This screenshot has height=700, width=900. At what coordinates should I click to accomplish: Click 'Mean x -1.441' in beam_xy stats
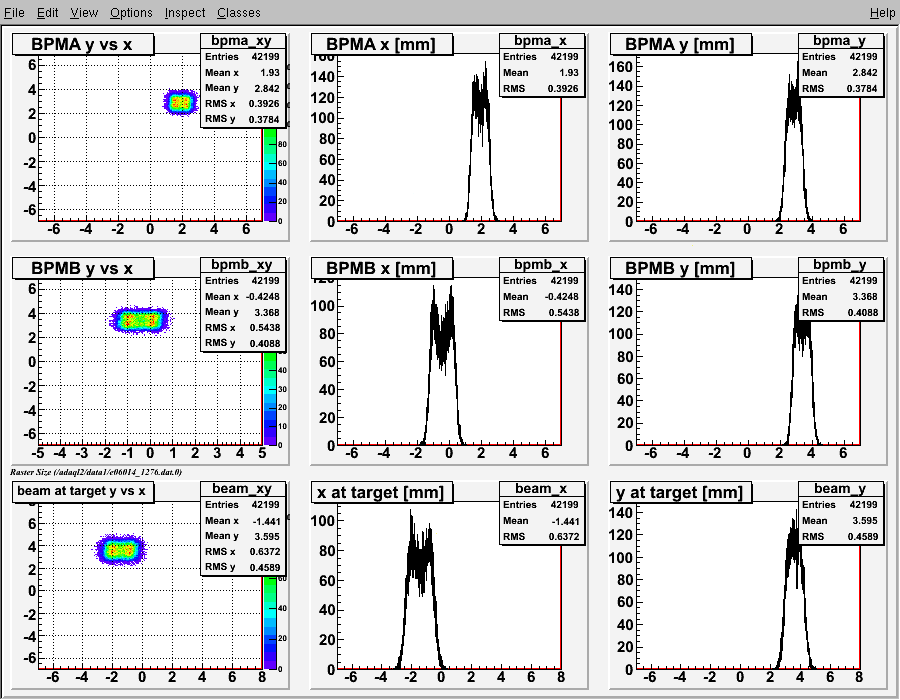click(x=242, y=521)
